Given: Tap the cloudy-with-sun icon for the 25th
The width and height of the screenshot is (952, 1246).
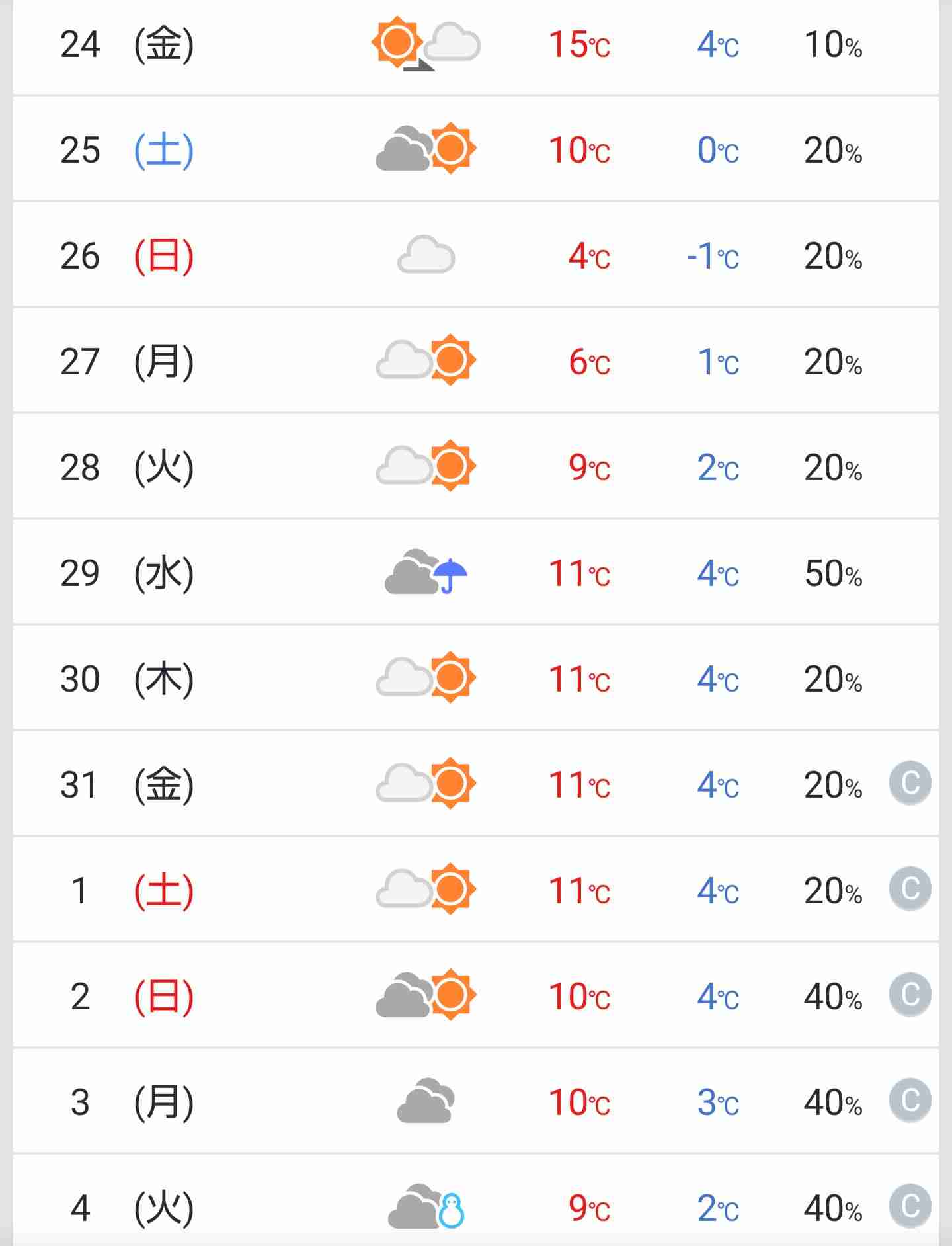Looking at the screenshot, I should [x=426, y=149].
